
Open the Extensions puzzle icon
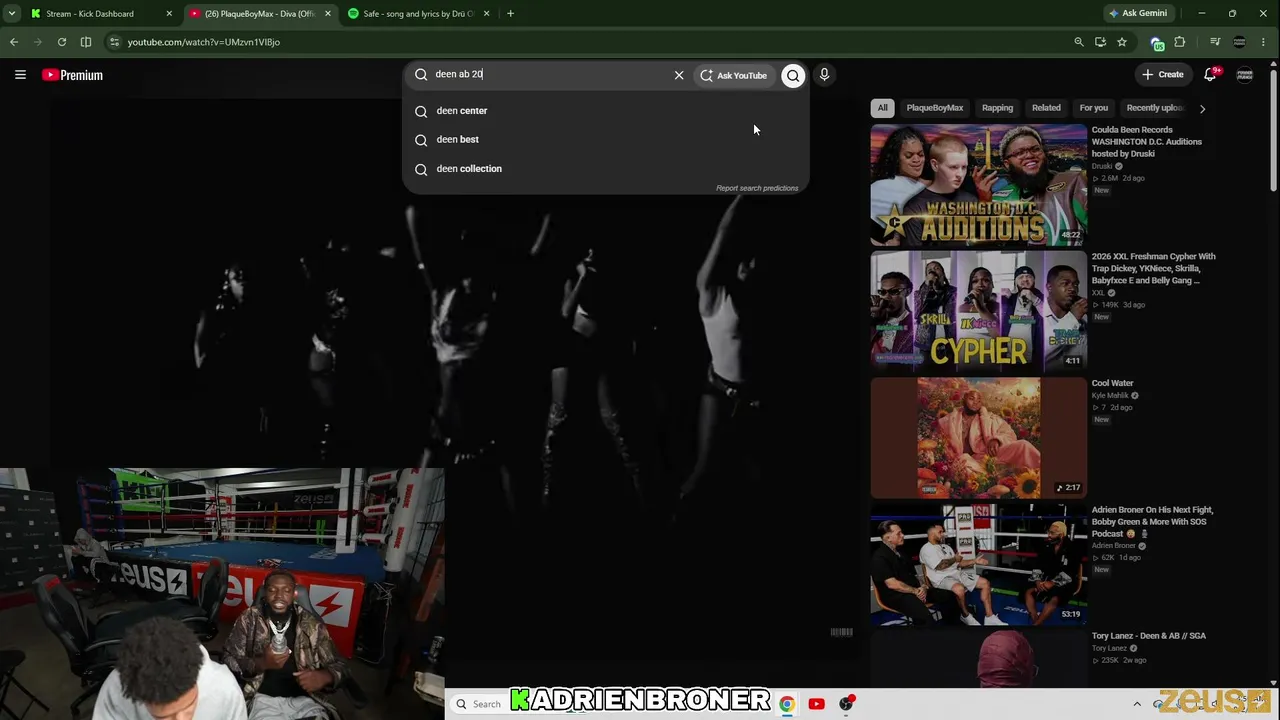pos(1180,42)
